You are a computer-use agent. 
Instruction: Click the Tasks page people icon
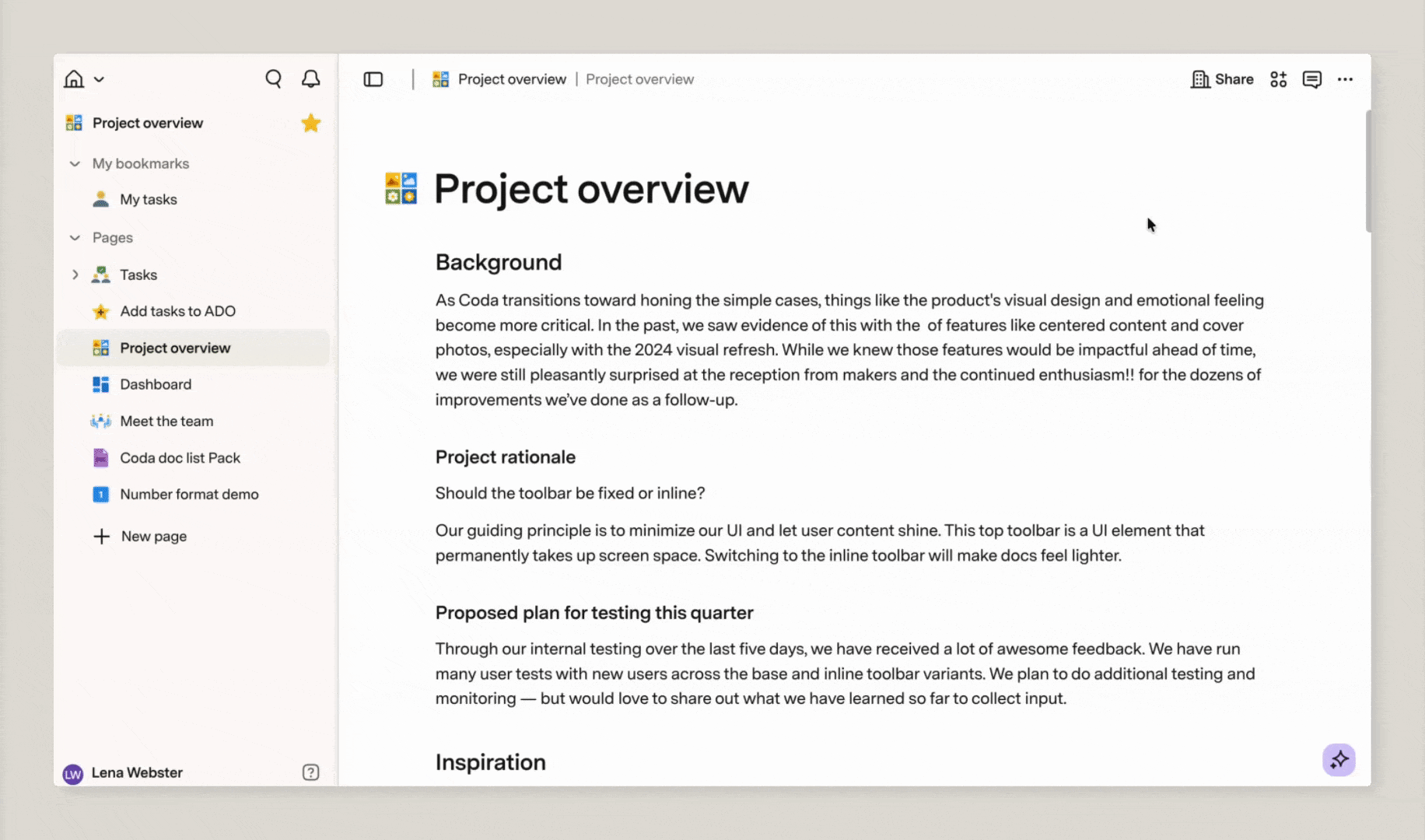pos(100,275)
